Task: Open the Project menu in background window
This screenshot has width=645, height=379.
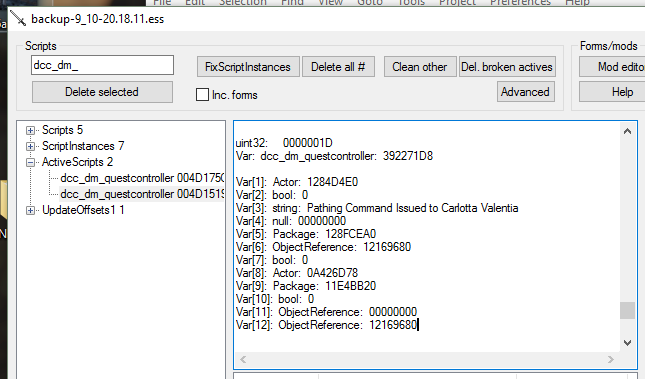Action: click(x=457, y=2)
